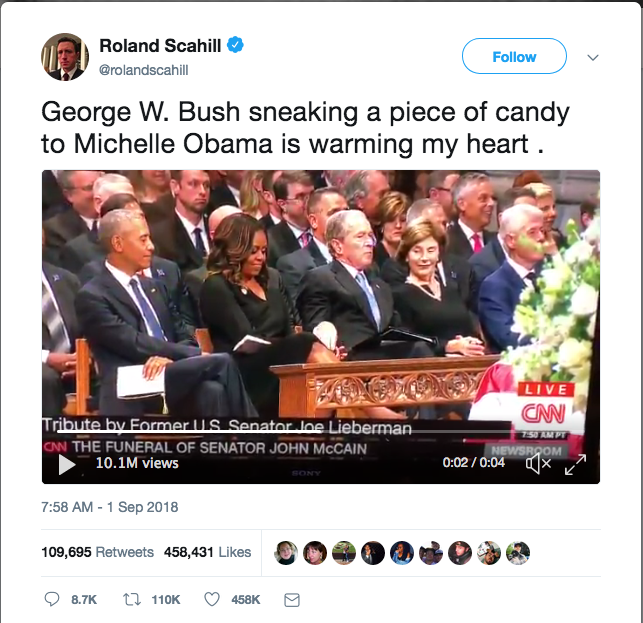Play the video
This screenshot has height=623, width=643.
[67, 464]
